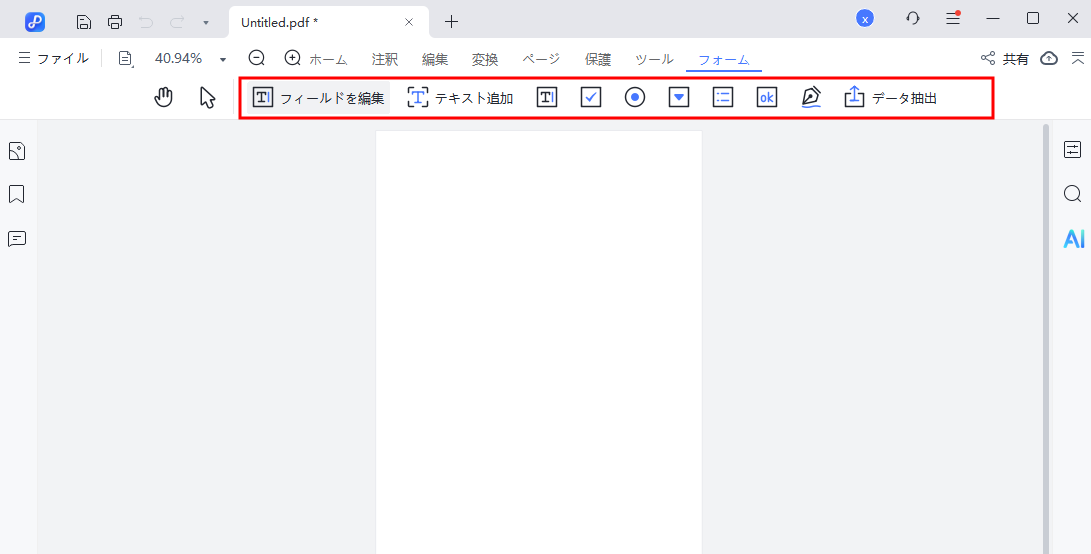Click the 共有 share button
This screenshot has height=554, width=1091.
(1004, 59)
